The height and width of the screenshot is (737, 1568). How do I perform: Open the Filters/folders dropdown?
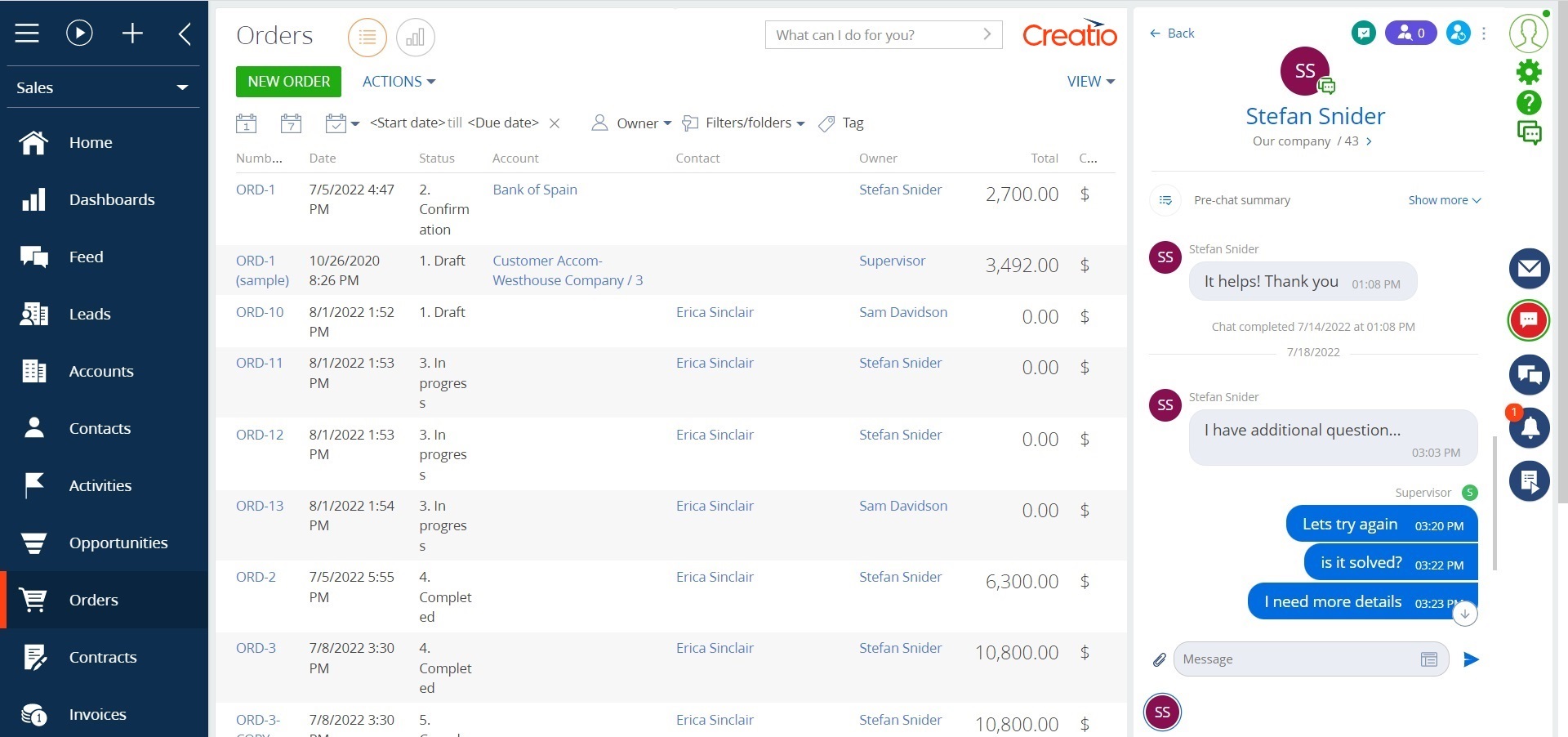[x=743, y=123]
